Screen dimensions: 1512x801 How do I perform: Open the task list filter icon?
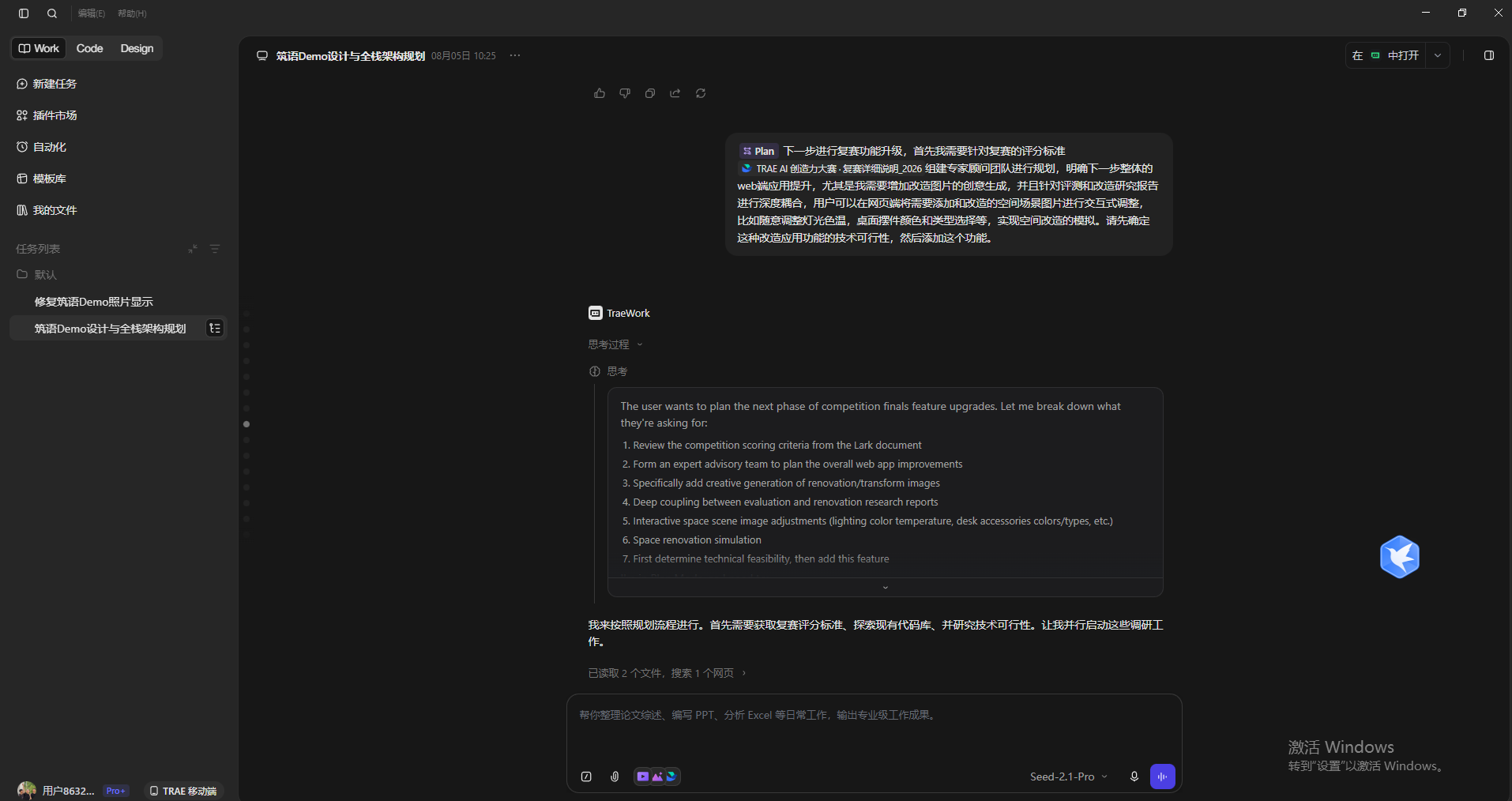215,249
